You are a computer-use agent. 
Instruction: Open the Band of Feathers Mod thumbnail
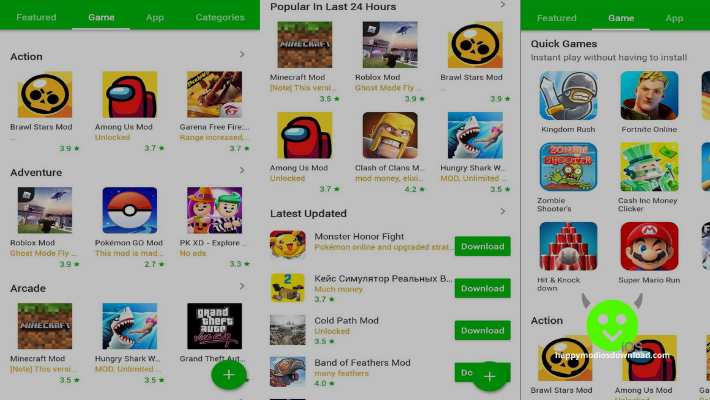tap(288, 371)
